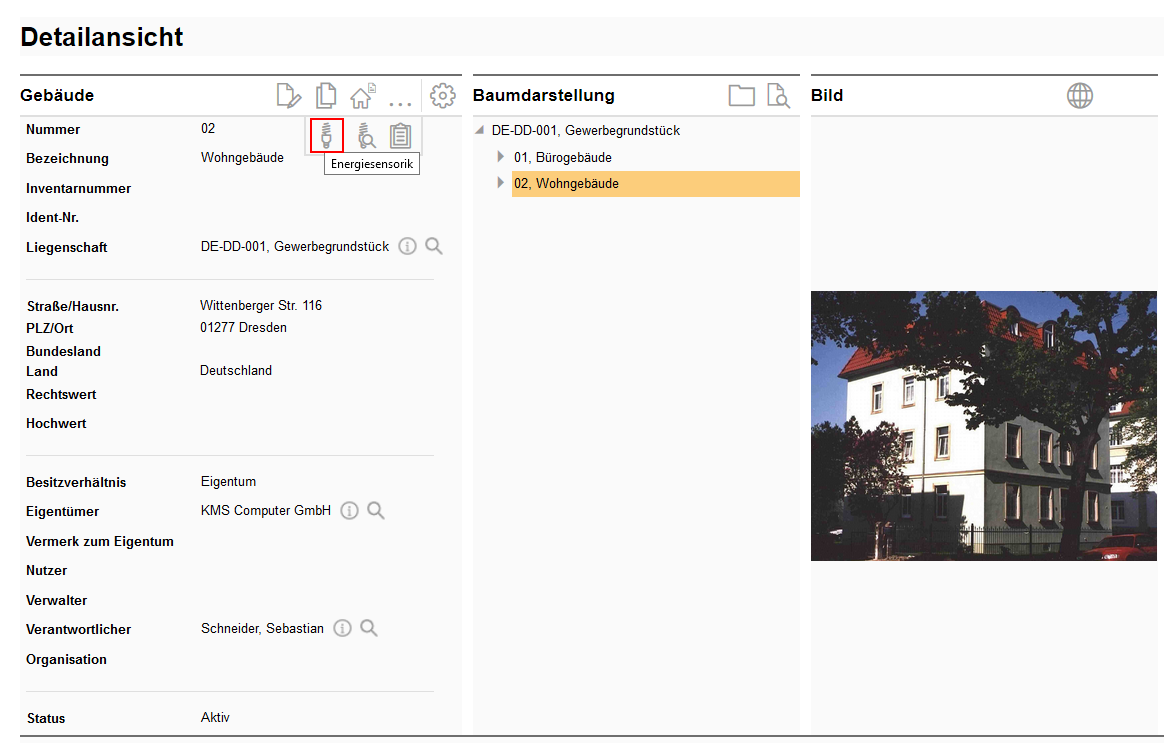
Task: Show info for Liegenschaft DE-DD-001
Action: tap(407, 246)
